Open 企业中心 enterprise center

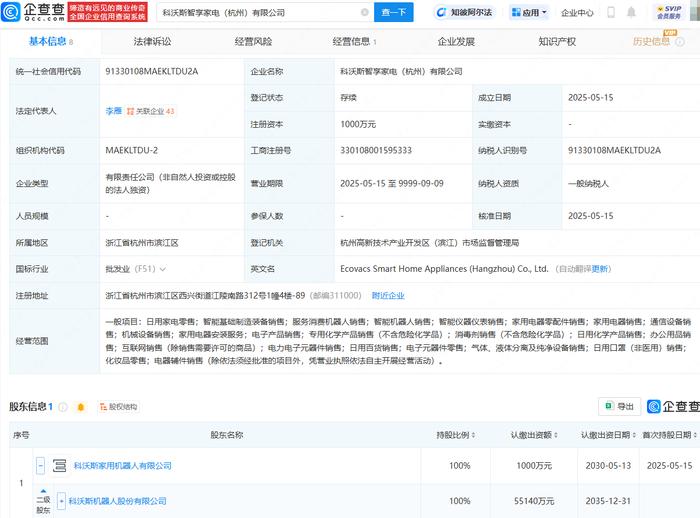tap(577, 13)
